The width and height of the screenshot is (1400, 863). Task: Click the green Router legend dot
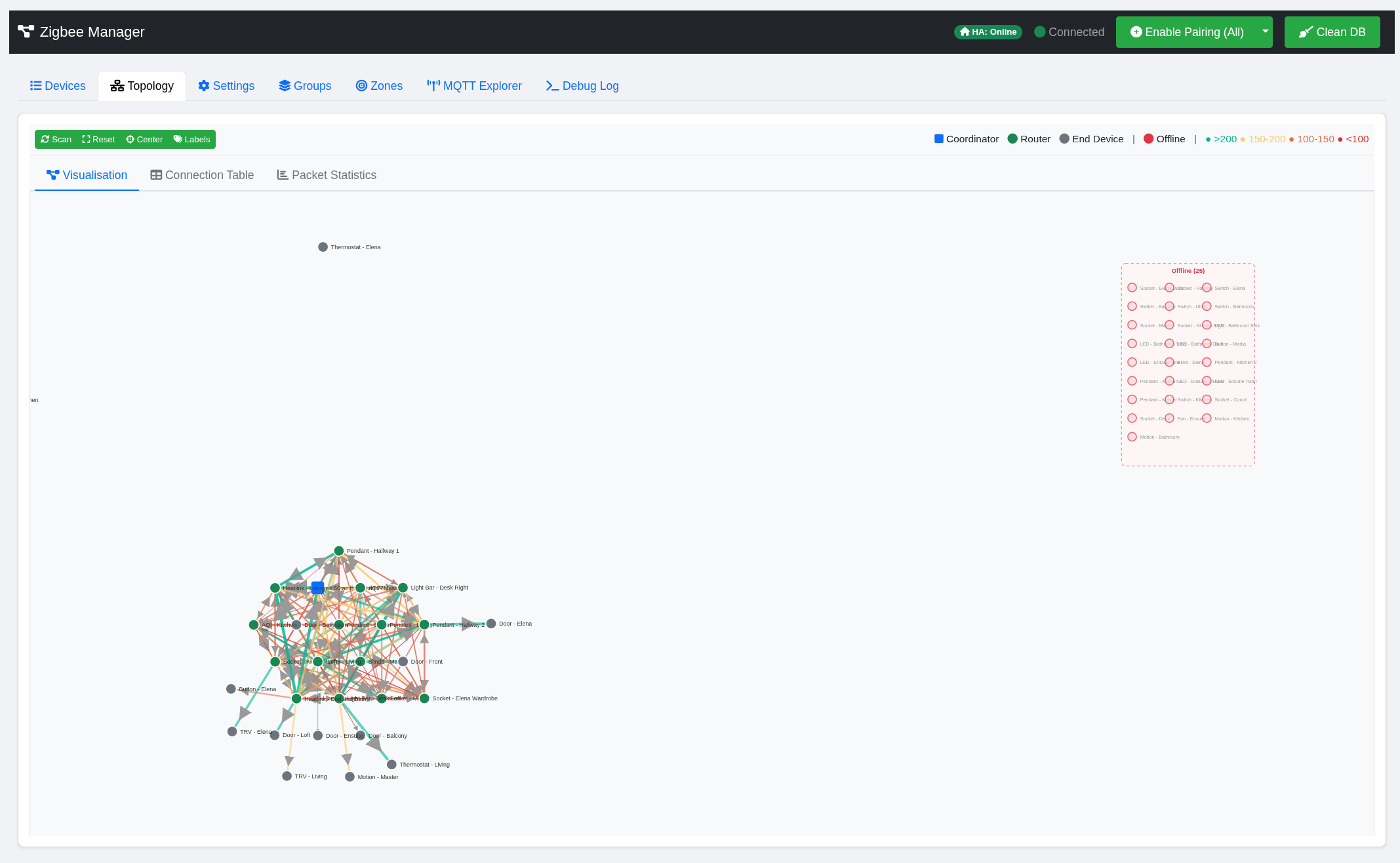[x=1012, y=138]
